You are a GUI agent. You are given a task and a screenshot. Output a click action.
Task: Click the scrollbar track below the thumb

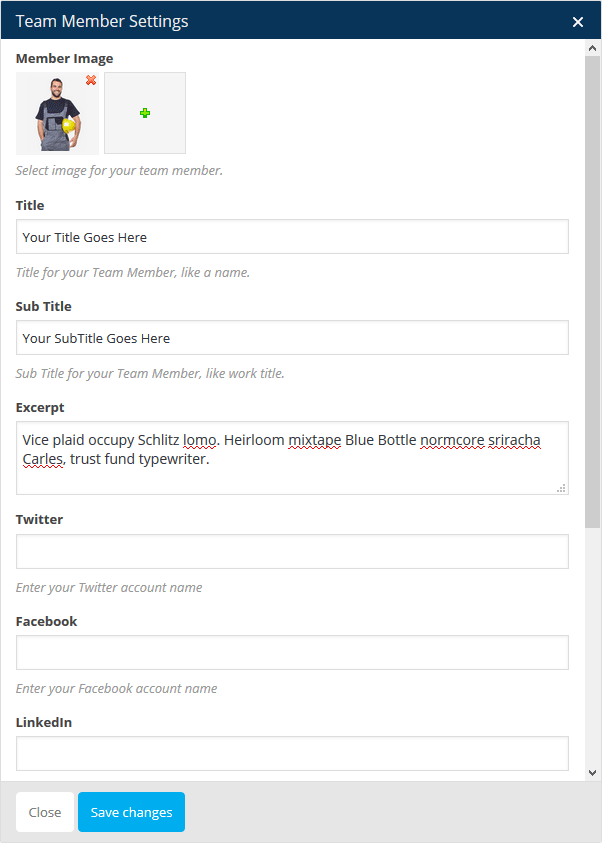(593, 650)
